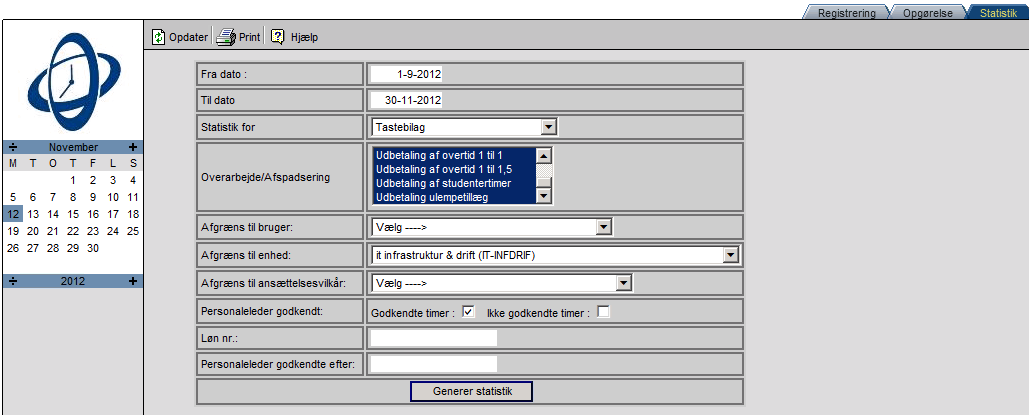This screenshot has width=1029, height=415.
Task: Select day 25 in November calendar
Action: click(133, 231)
